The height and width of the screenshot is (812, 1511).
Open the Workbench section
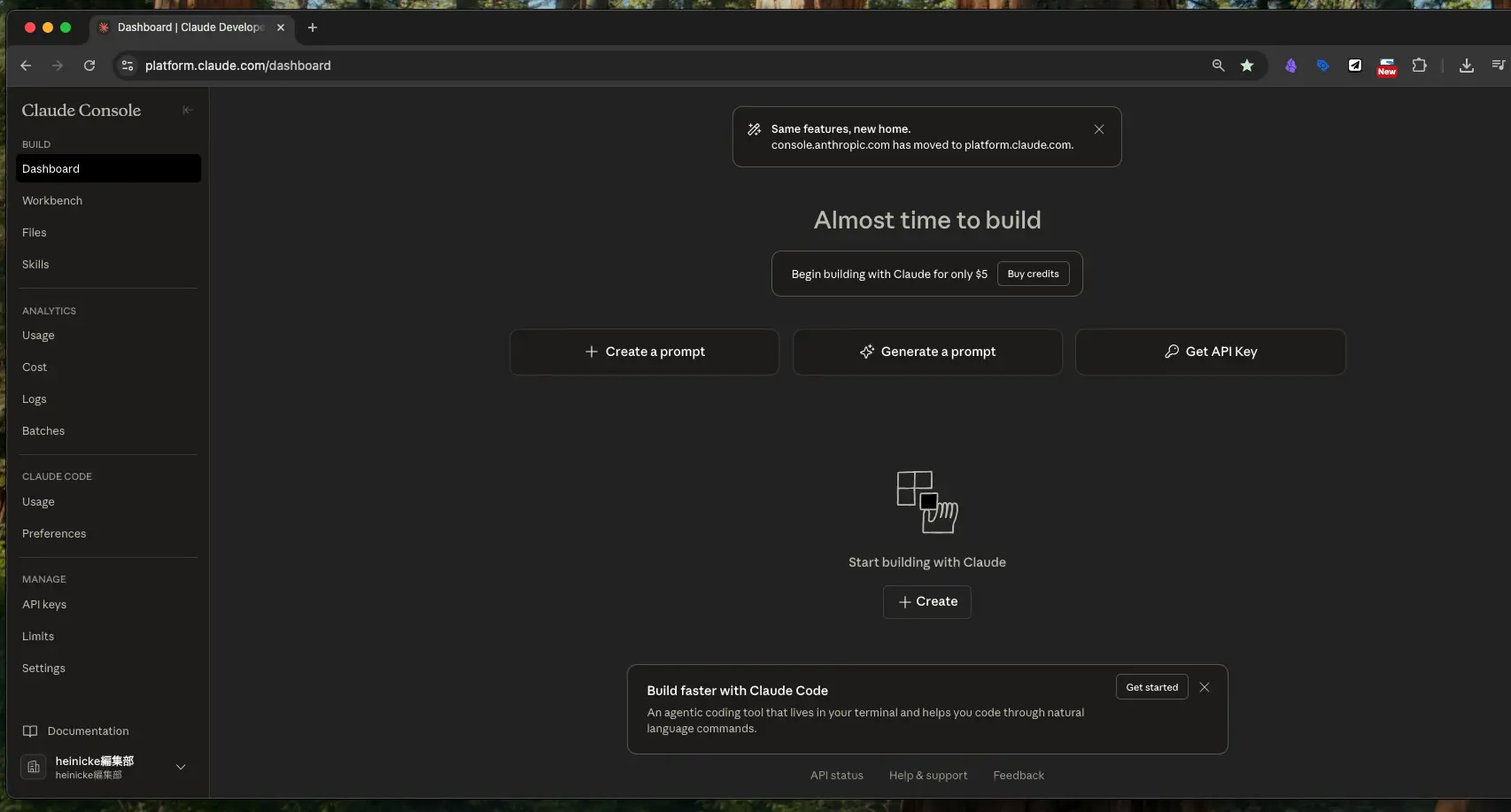52,201
